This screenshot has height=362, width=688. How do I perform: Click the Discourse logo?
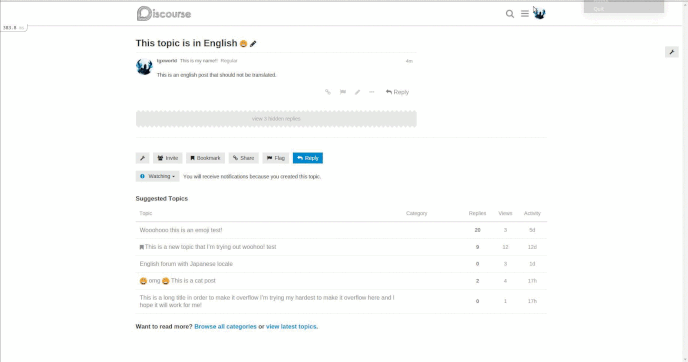(x=164, y=14)
